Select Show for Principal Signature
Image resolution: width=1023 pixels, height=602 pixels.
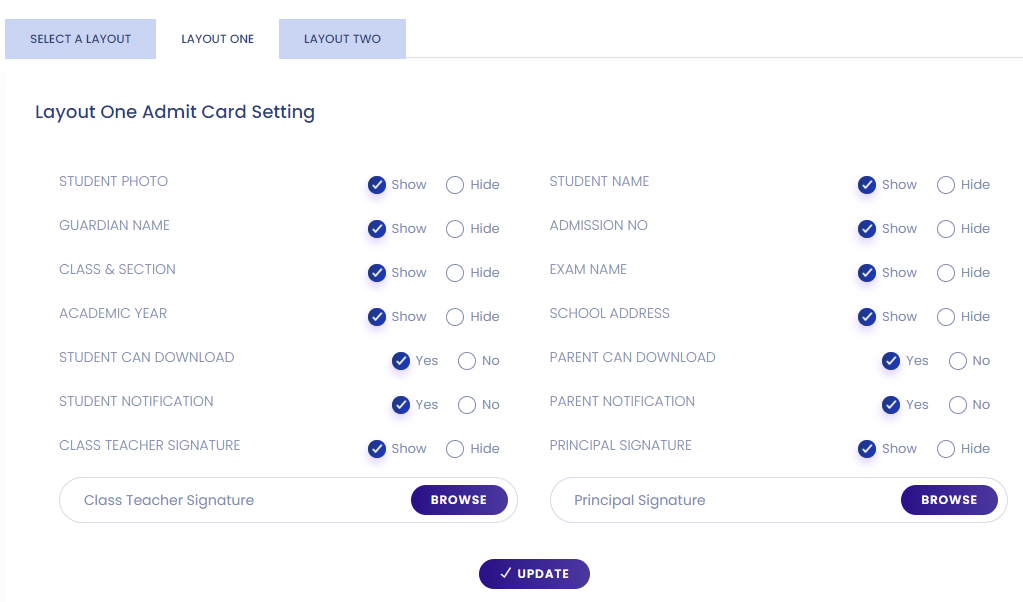pos(867,449)
